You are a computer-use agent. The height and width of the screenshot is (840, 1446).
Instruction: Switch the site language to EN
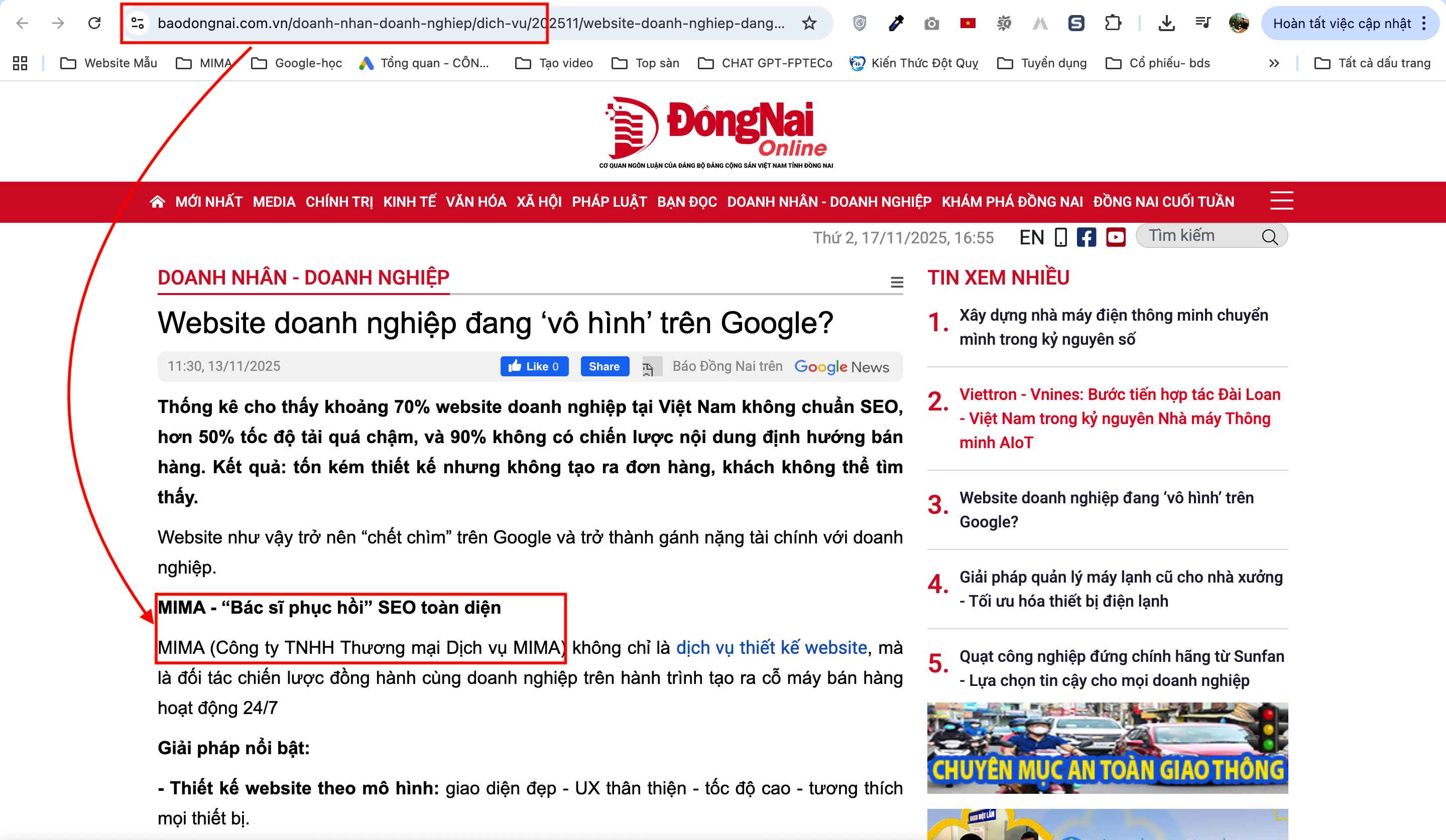(x=1031, y=237)
